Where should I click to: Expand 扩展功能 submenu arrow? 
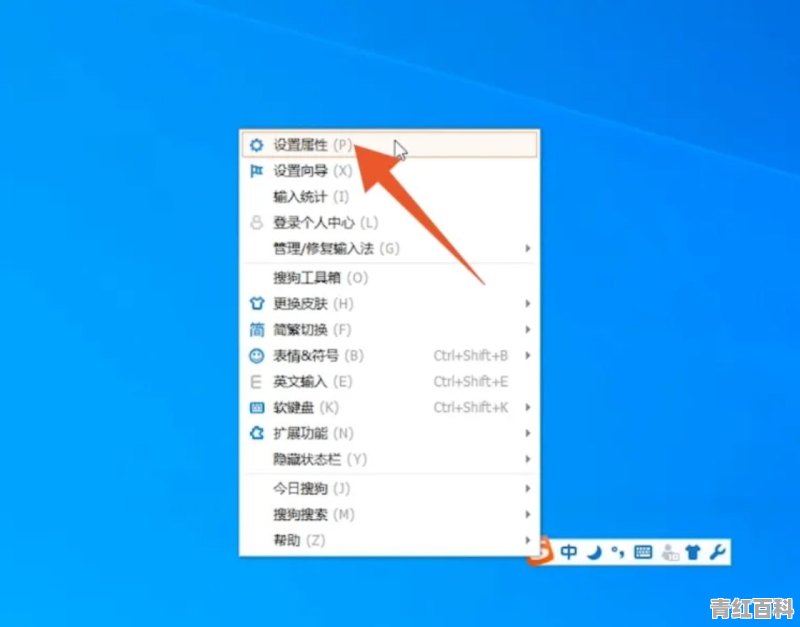528,433
